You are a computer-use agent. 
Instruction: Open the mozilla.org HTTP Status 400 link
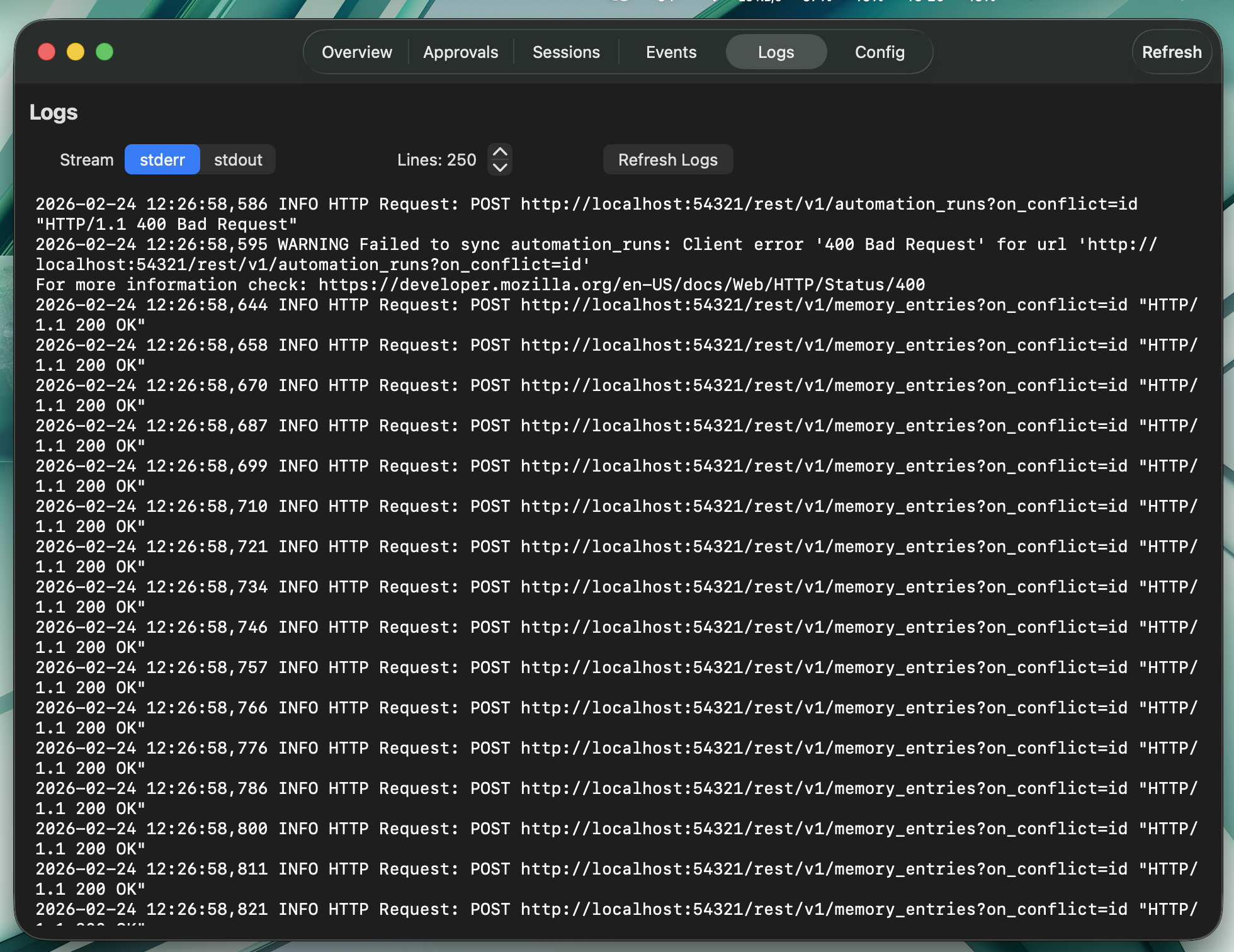(620, 284)
